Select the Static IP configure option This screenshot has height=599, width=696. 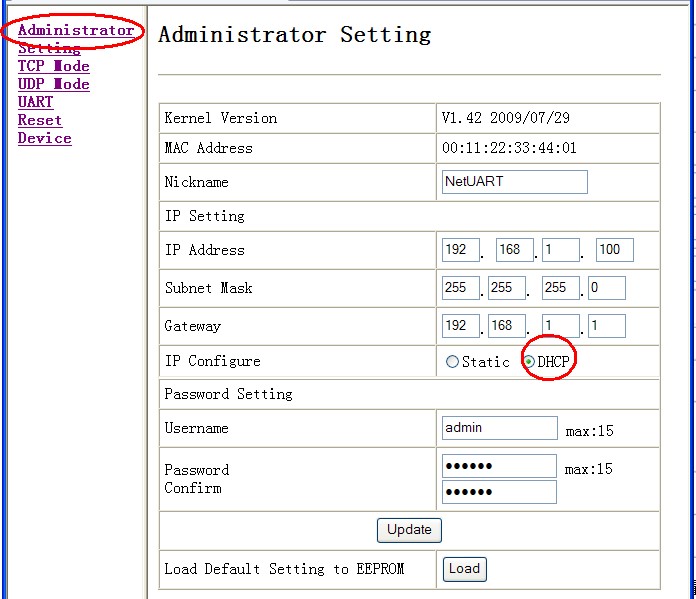click(x=453, y=362)
